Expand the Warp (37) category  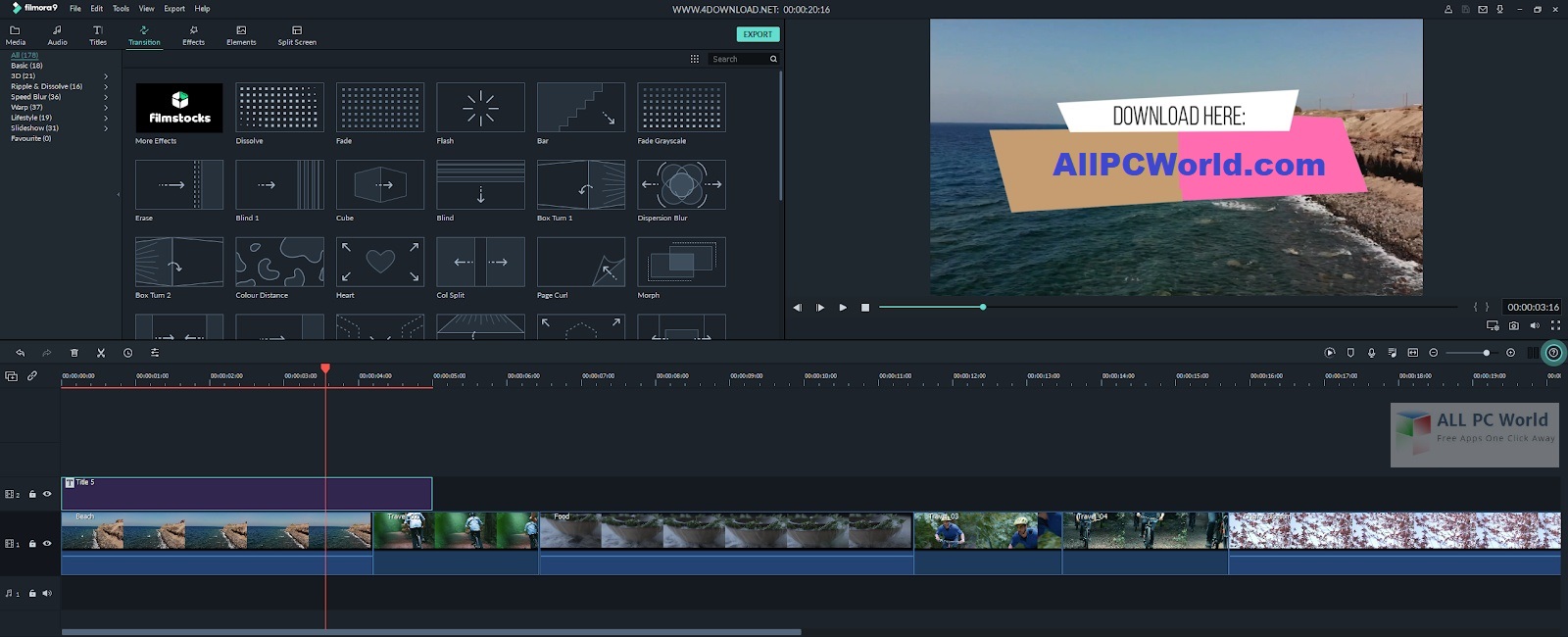[x=106, y=107]
